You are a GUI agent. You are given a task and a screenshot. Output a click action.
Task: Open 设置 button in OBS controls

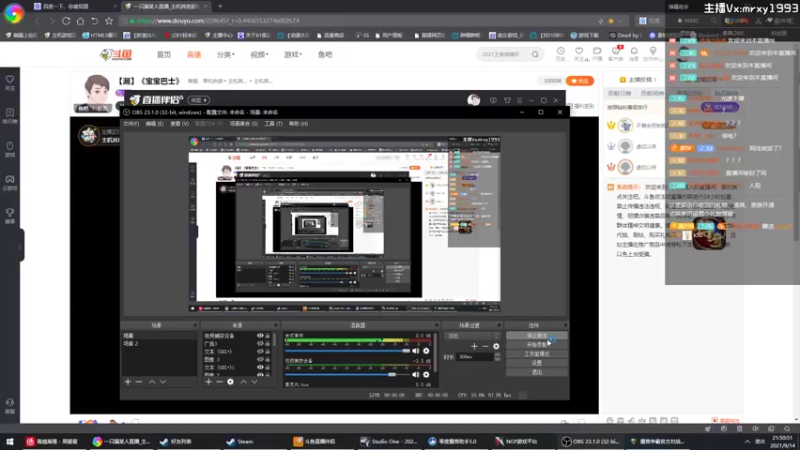[536, 363]
